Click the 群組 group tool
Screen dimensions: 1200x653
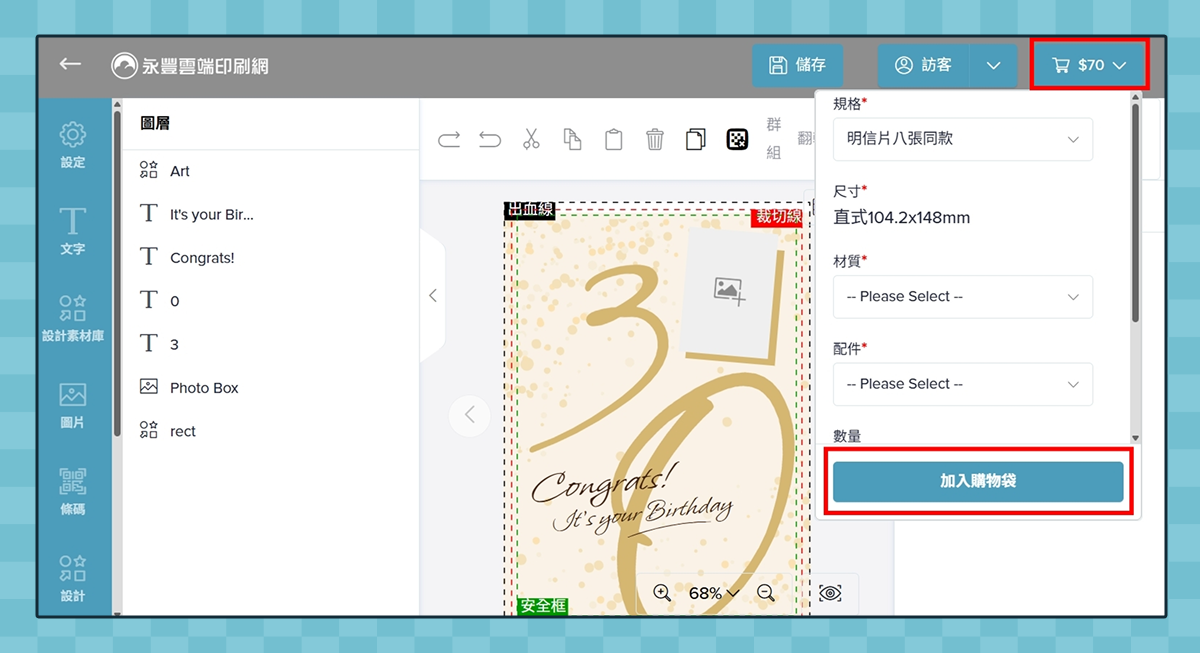coord(773,138)
